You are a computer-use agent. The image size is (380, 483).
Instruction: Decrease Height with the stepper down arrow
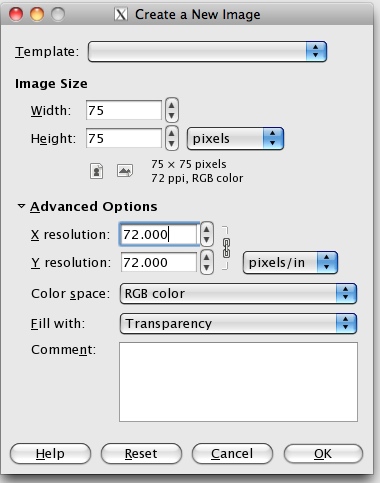[x=172, y=144]
